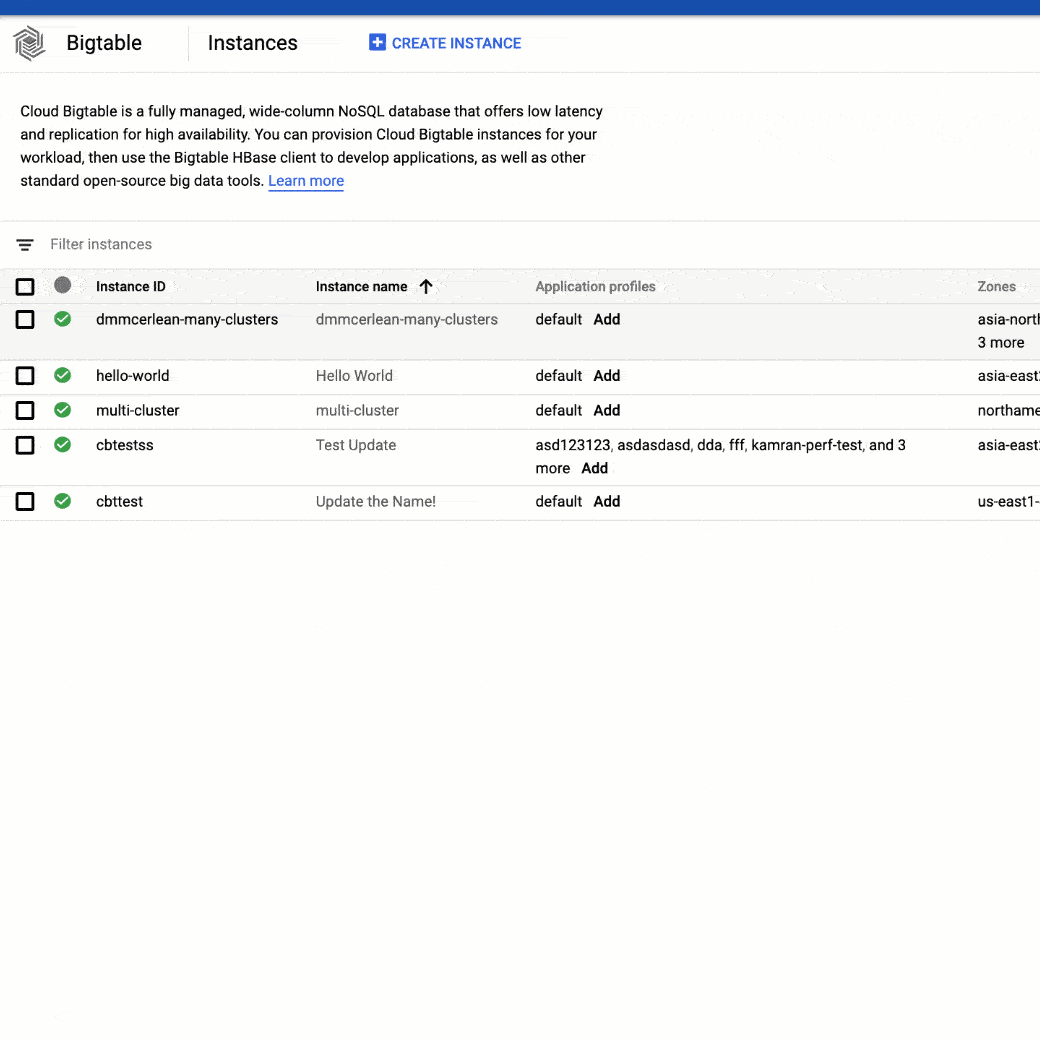Open the cbttest instance ID link
Image resolution: width=1040 pixels, height=1040 pixels.
pos(119,501)
